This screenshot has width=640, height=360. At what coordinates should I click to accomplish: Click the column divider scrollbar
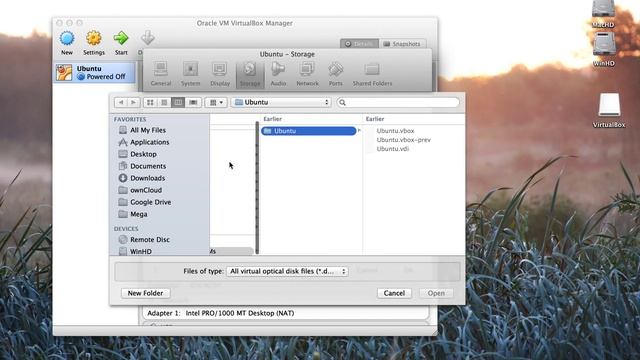(x=257, y=188)
